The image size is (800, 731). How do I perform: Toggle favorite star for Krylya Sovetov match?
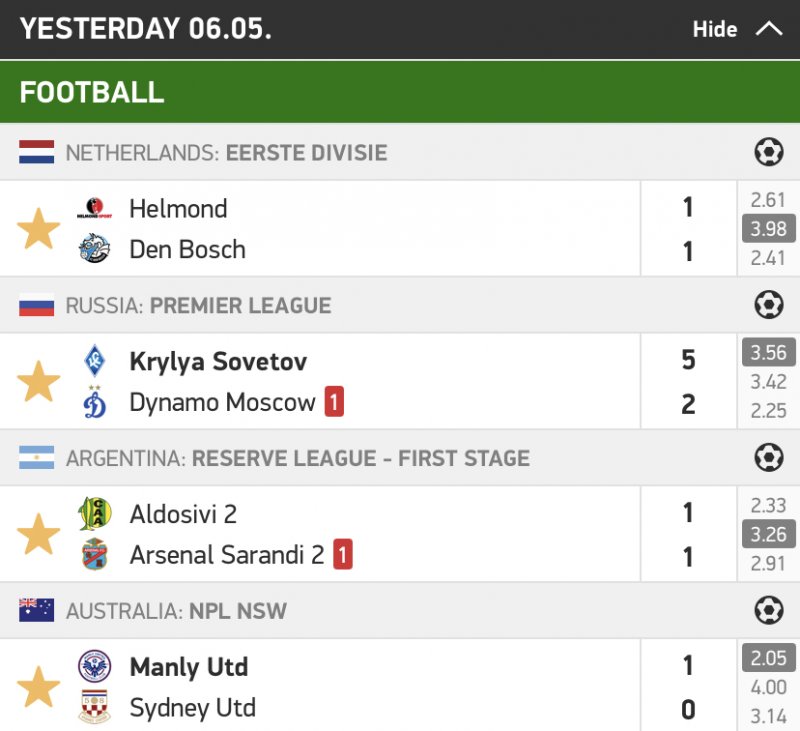click(39, 382)
